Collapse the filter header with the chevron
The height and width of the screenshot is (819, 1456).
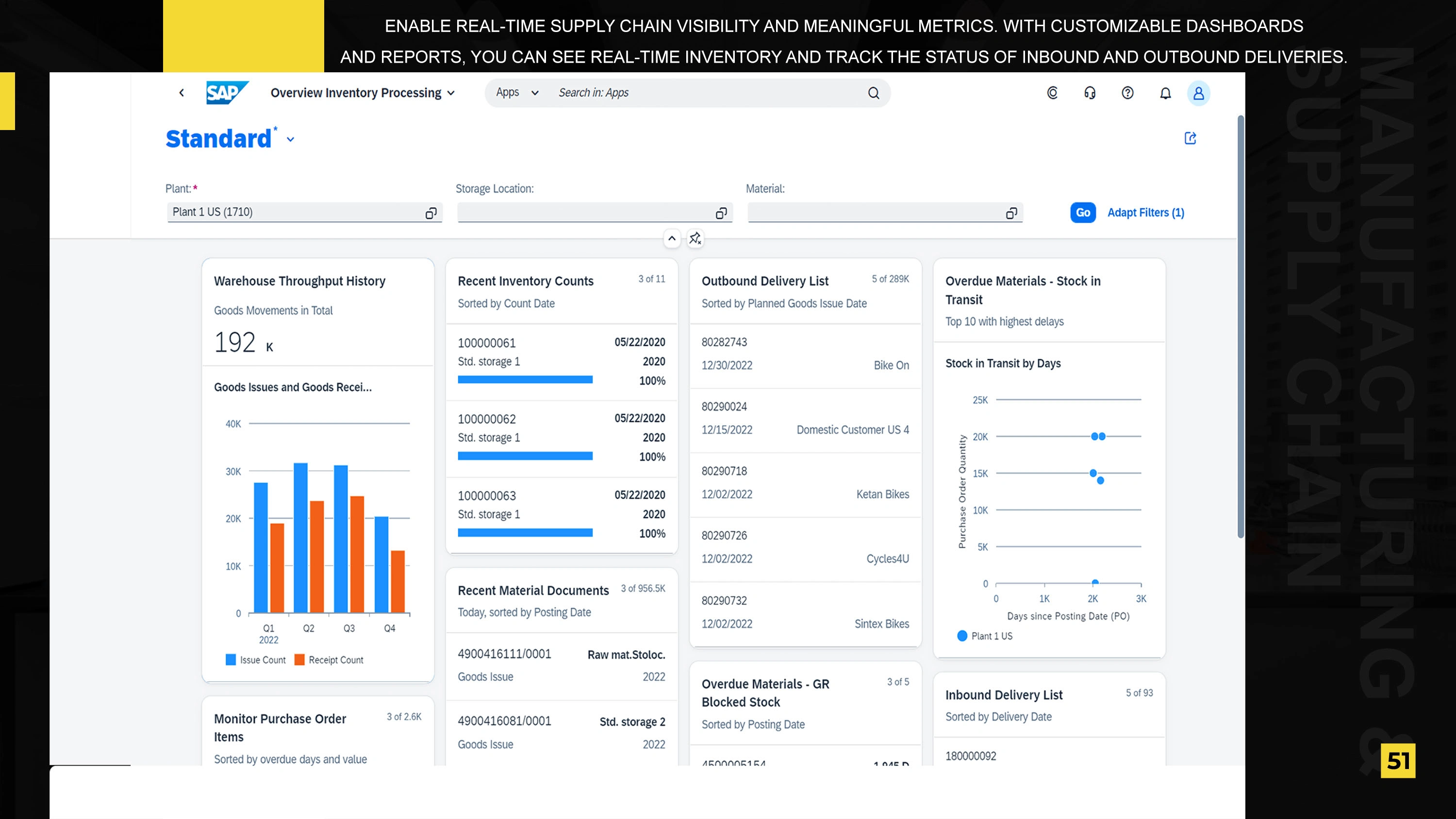[x=672, y=238]
